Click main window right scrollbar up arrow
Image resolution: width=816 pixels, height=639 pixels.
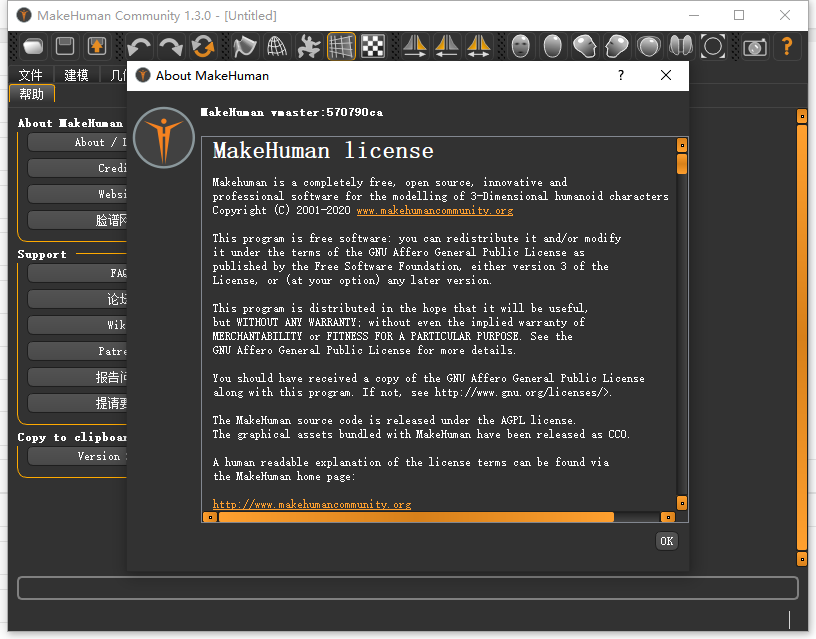(802, 116)
